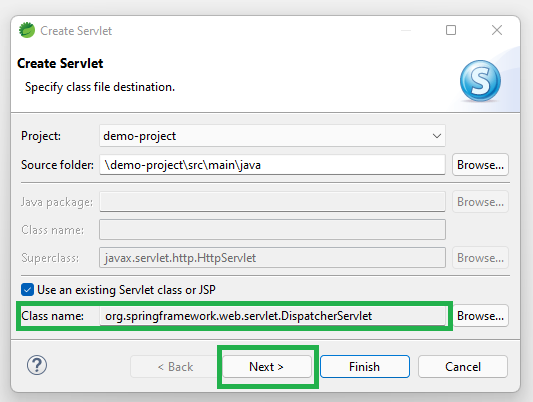Click the Finish button

coord(365,367)
